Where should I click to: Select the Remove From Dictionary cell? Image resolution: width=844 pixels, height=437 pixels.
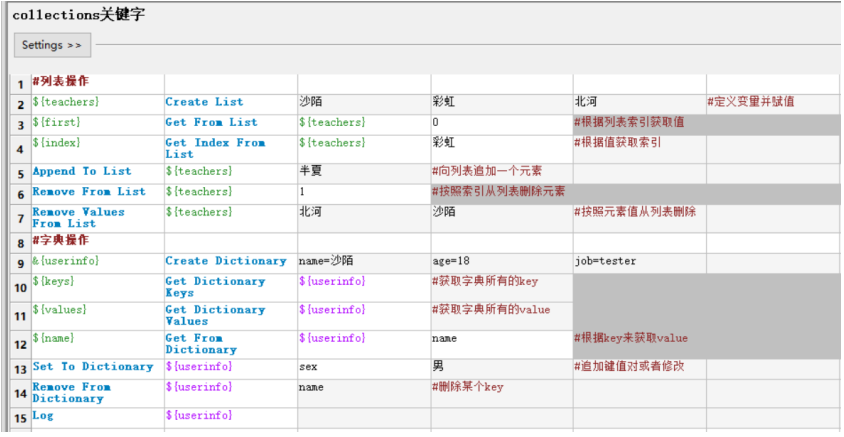(97, 393)
